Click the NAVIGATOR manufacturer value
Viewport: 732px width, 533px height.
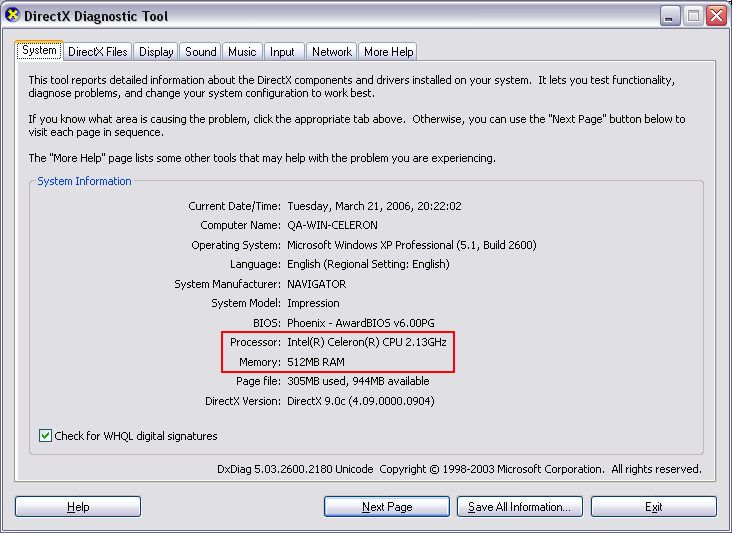coord(317,284)
